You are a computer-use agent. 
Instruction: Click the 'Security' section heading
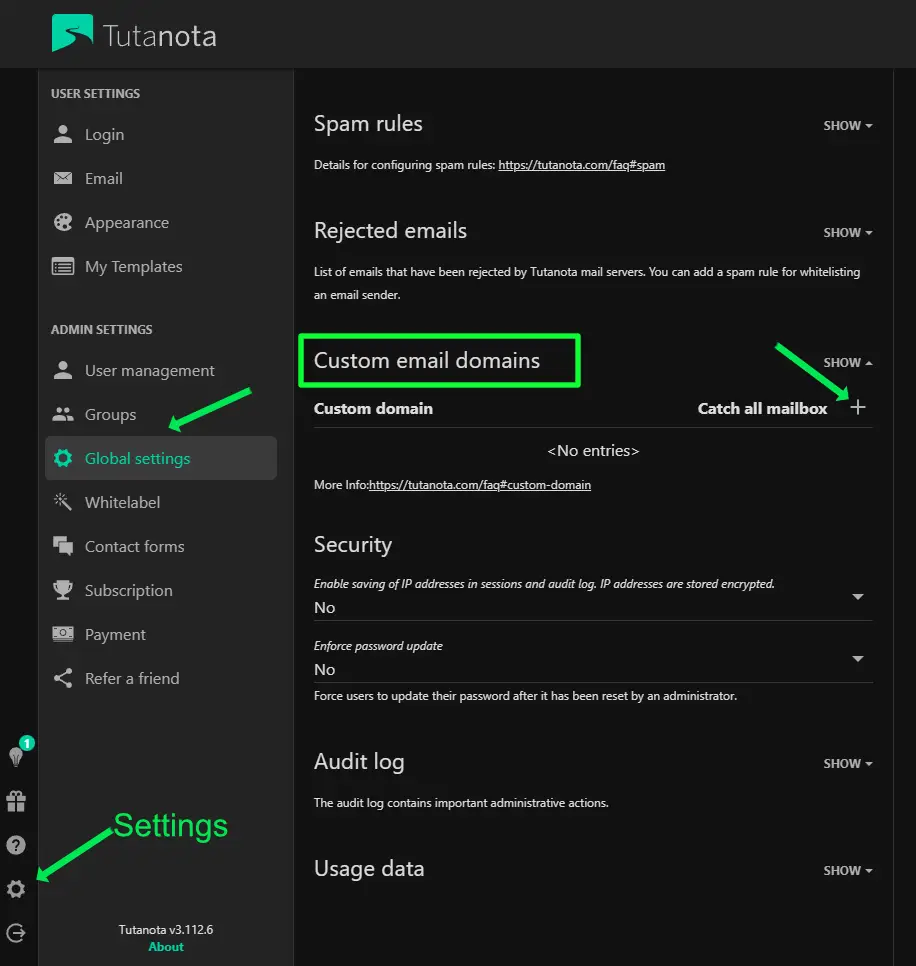pyautogui.click(x=353, y=545)
